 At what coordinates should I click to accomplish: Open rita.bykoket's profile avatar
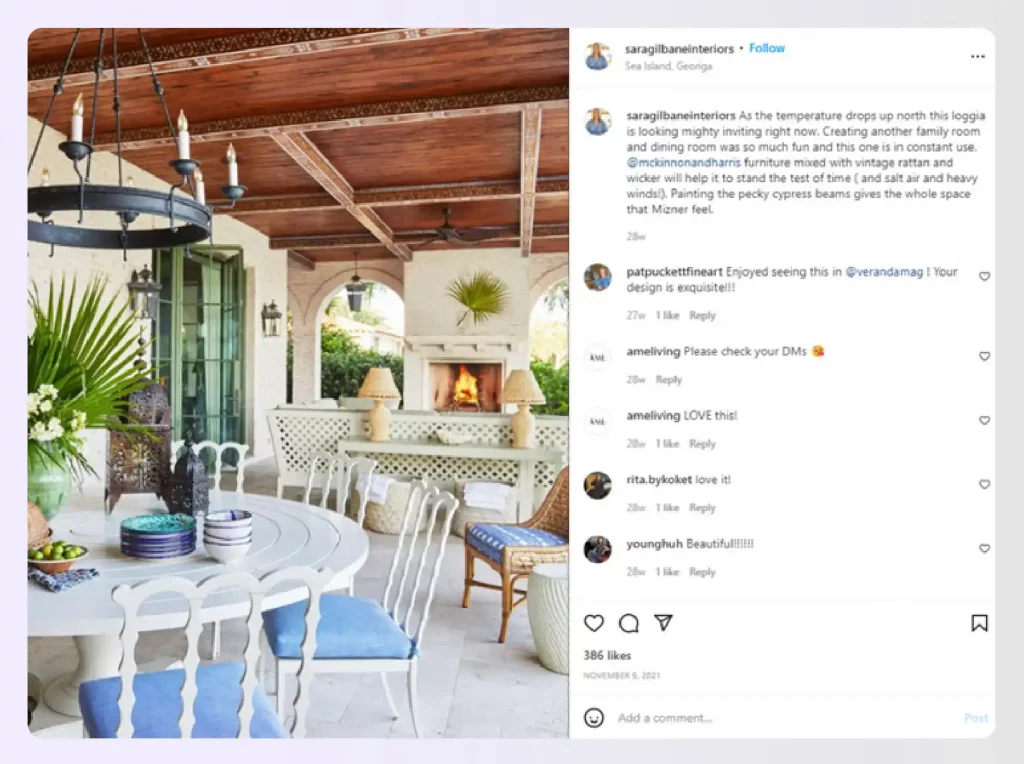tap(598, 485)
